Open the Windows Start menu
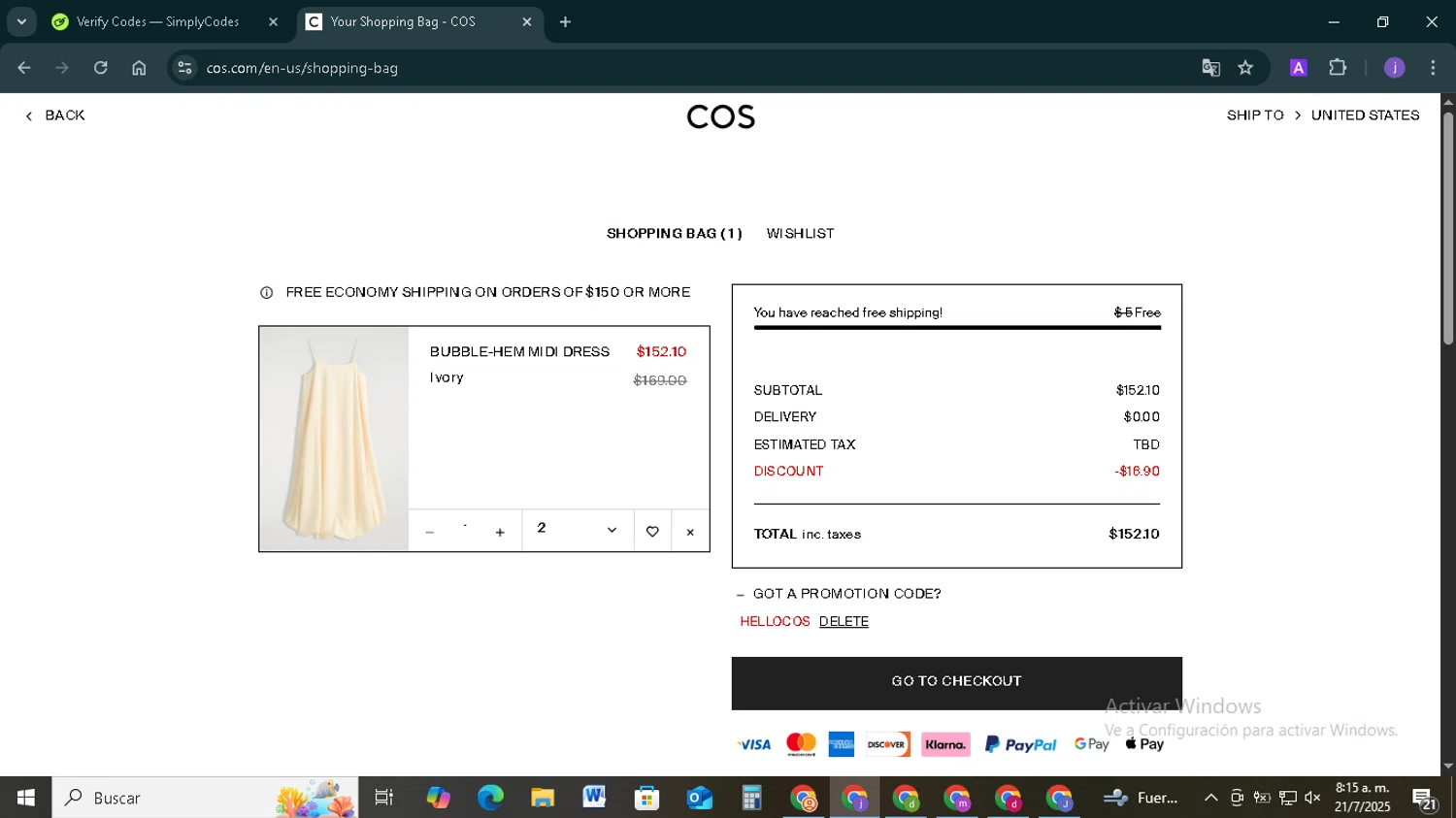Screen dimensions: 1456x818 pyautogui.click(x=26, y=798)
